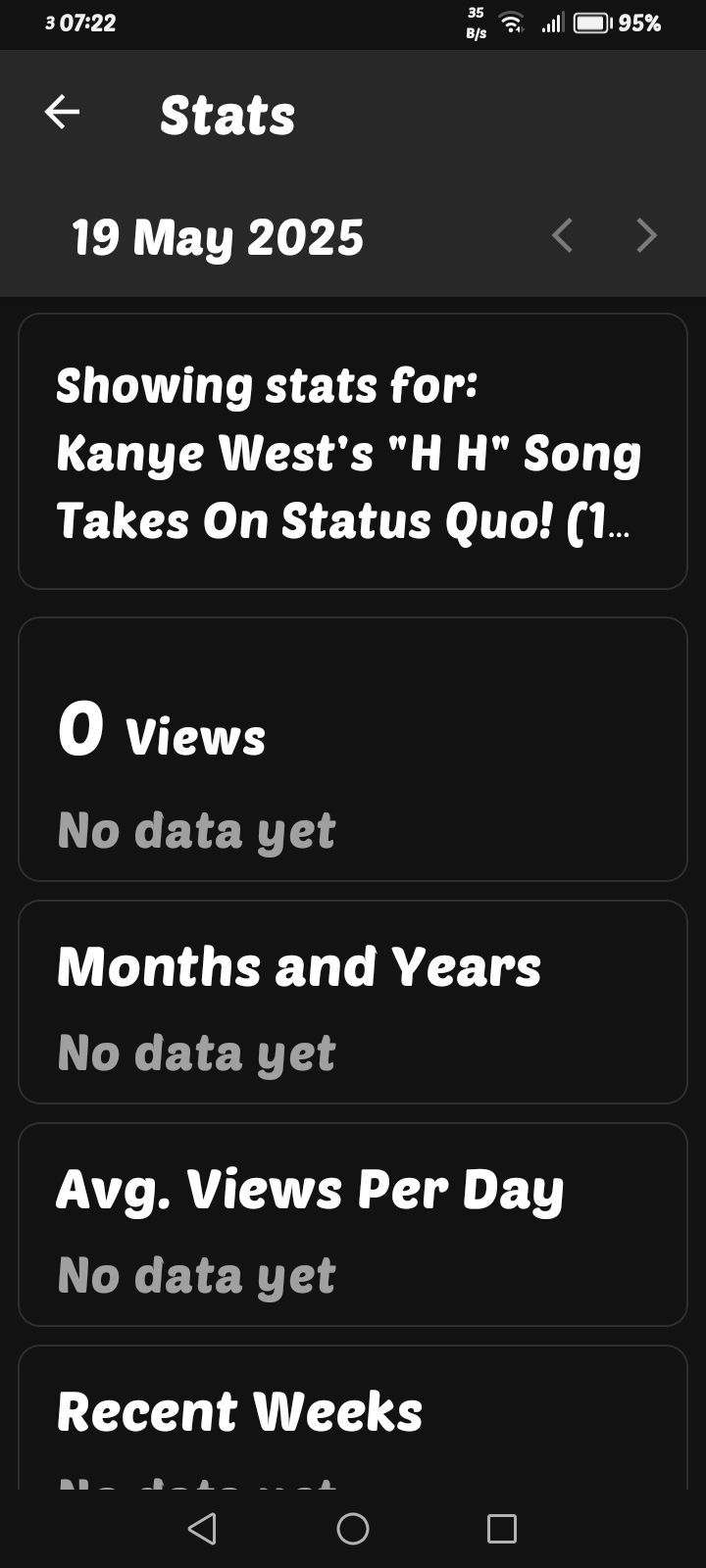This screenshot has height=1568, width=706.
Task: Open the Kanye West post title link
Action: [348, 487]
